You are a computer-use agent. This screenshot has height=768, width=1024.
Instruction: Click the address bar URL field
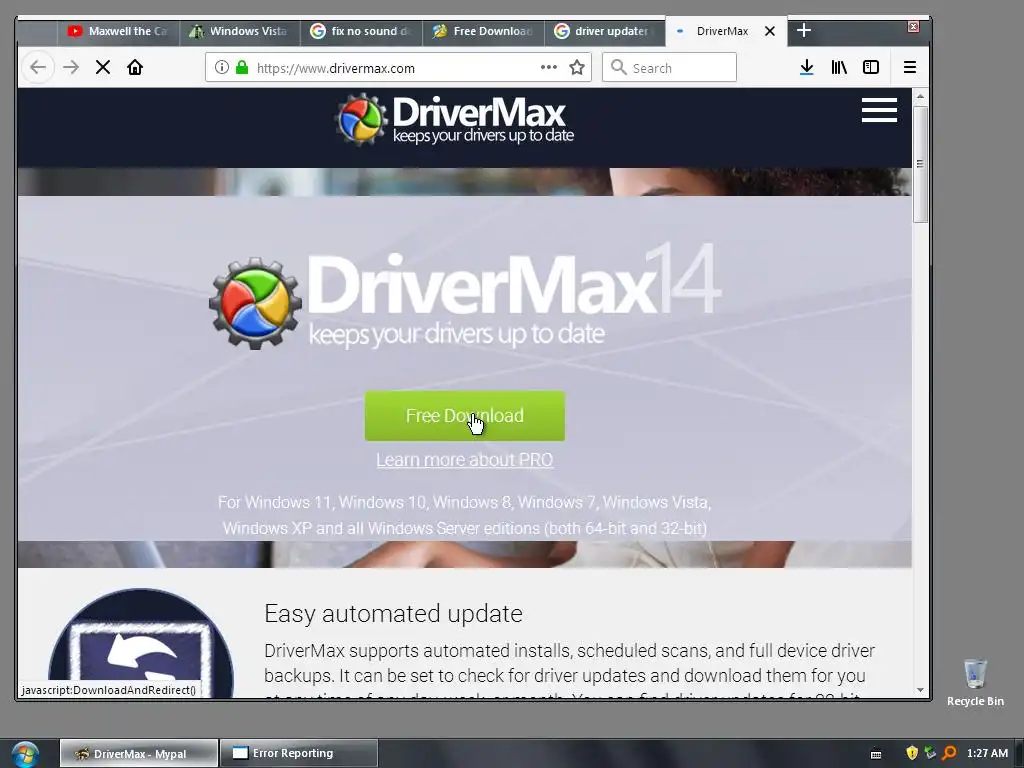[x=398, y=67]
